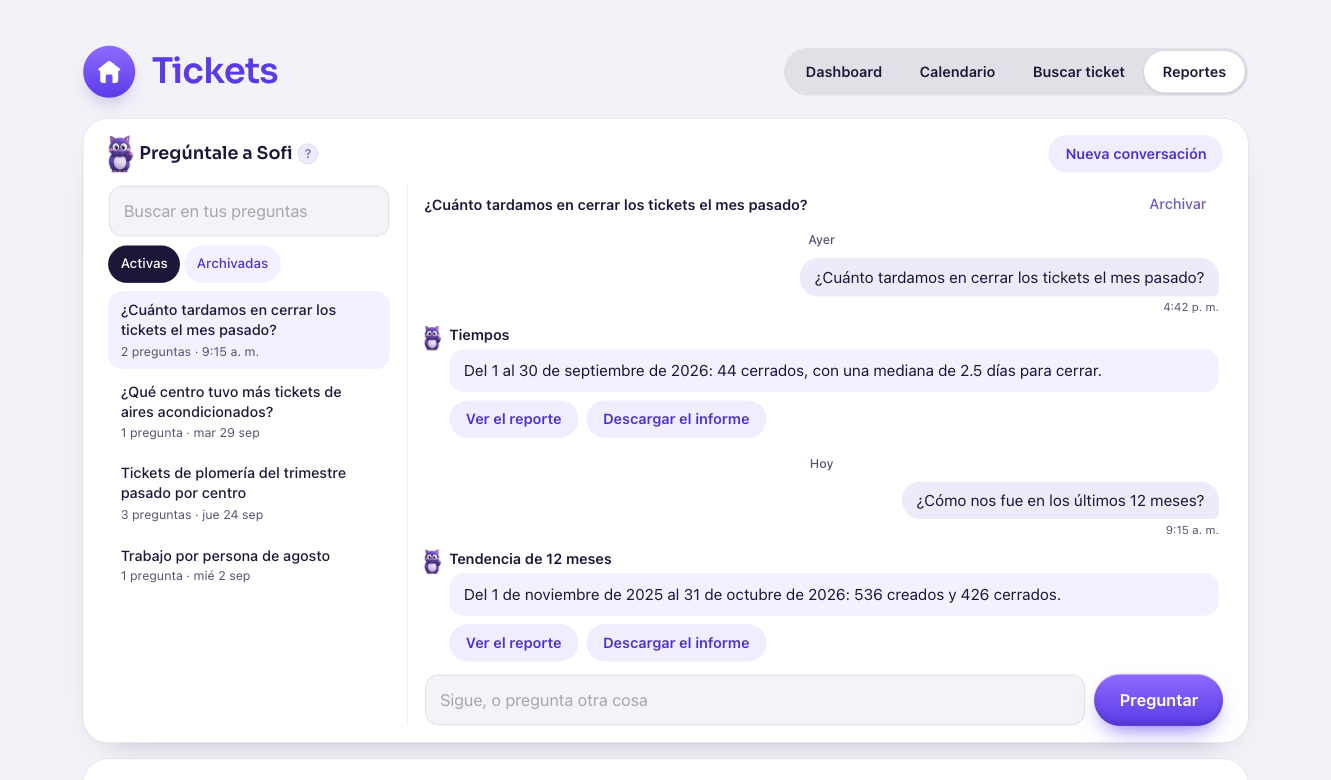This screenshot has height=780, width=1331.
Task: Click Ver el reporte under Tendencia de 12 meses
Action: click(514, 643)
